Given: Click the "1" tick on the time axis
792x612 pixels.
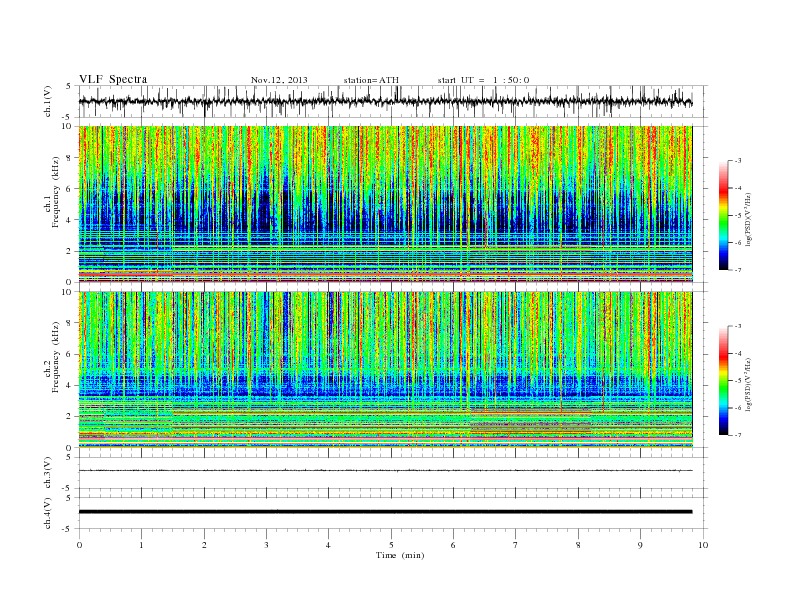Looking at the screenshot, I should click(x=141, y=545).
